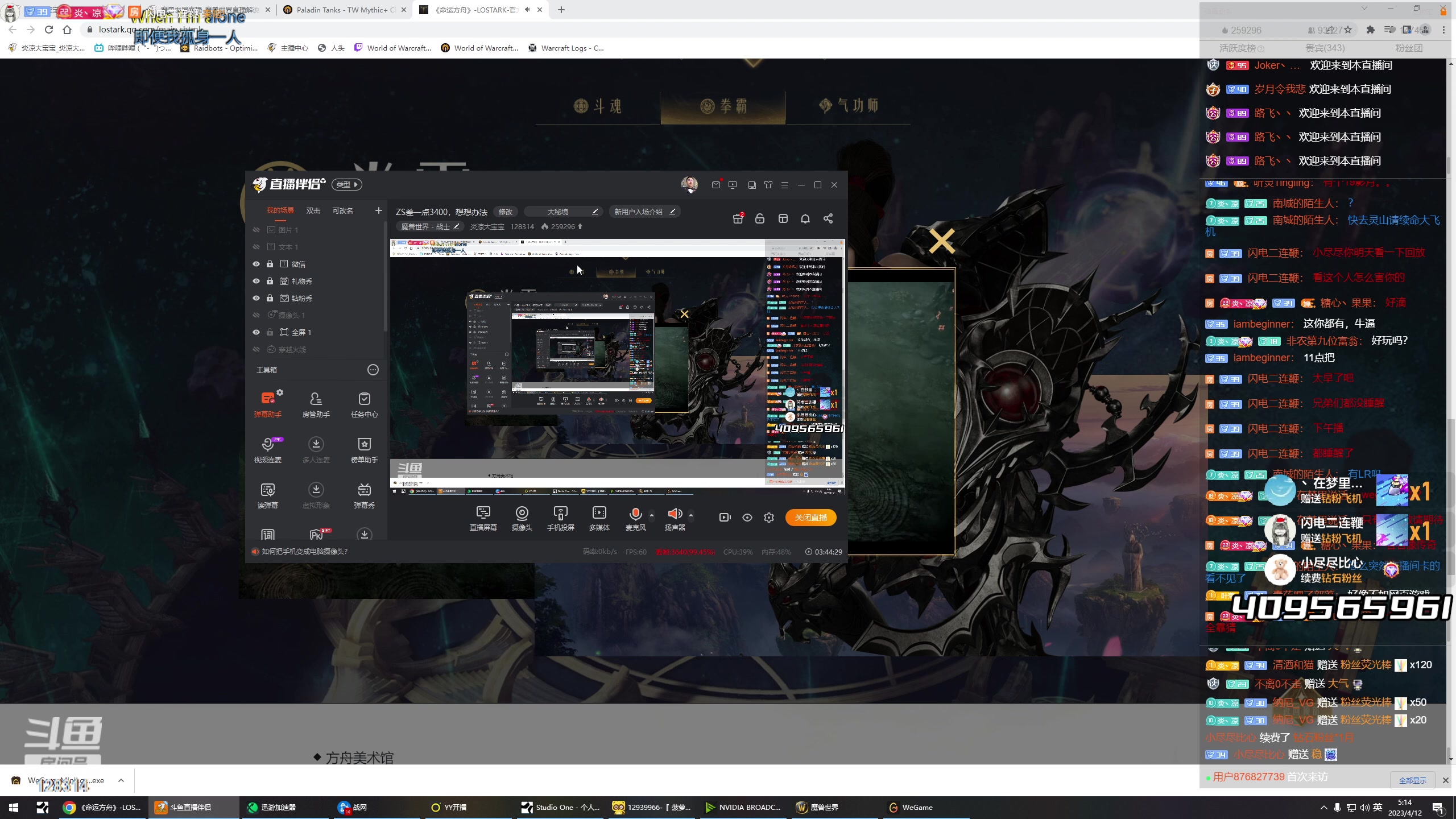
Task: Open the new browser tab button
Action: click(561, 10)
